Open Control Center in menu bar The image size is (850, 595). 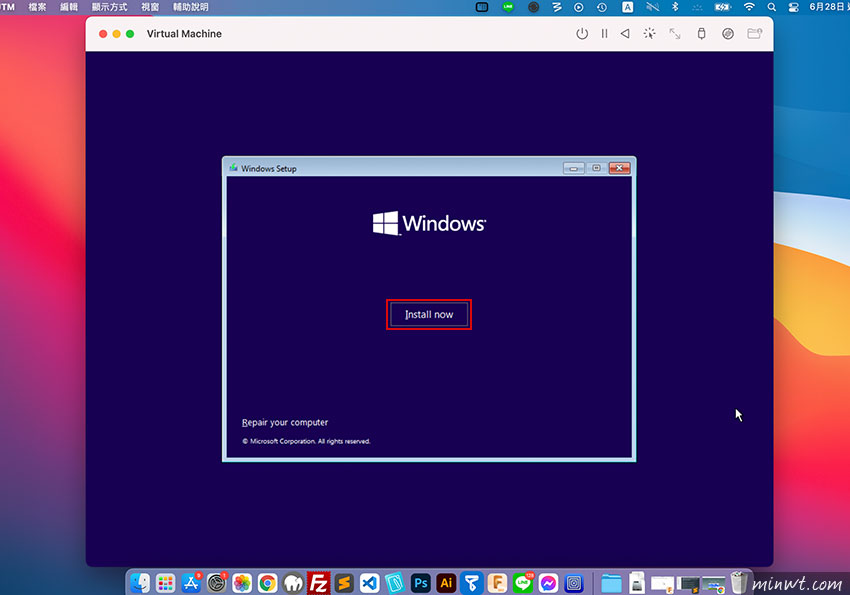click(x=794, y=7)
